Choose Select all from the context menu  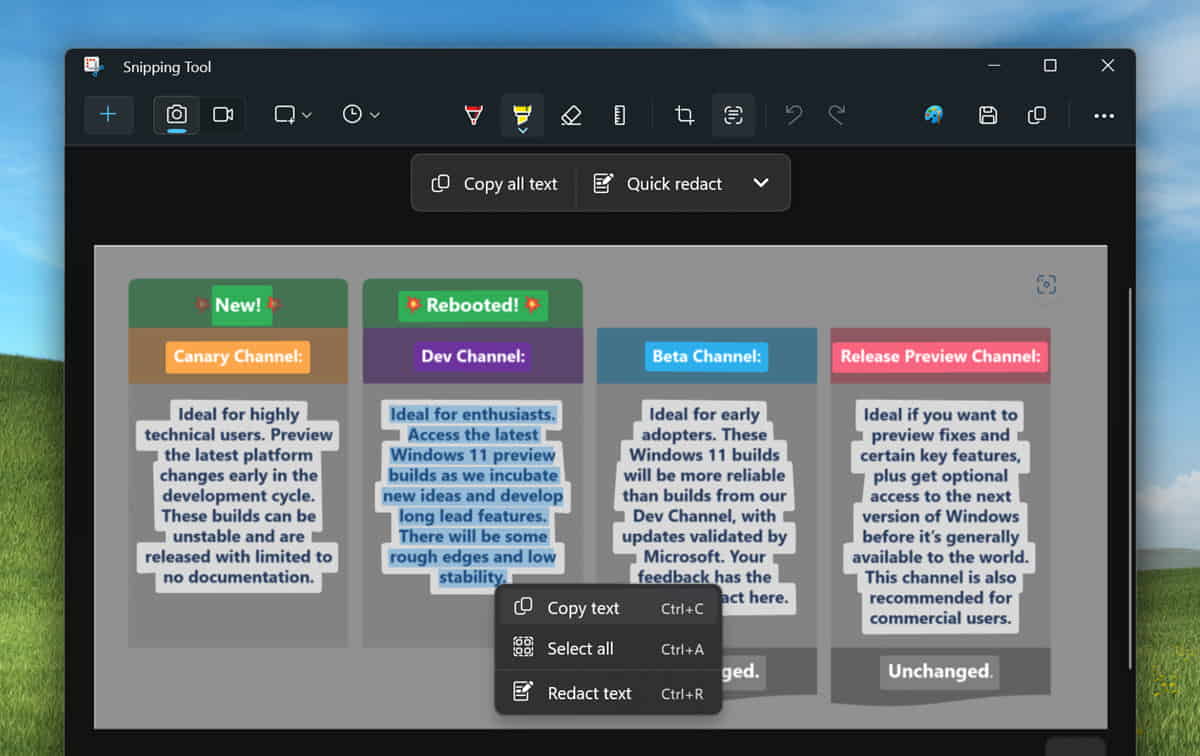coord(608,649)
